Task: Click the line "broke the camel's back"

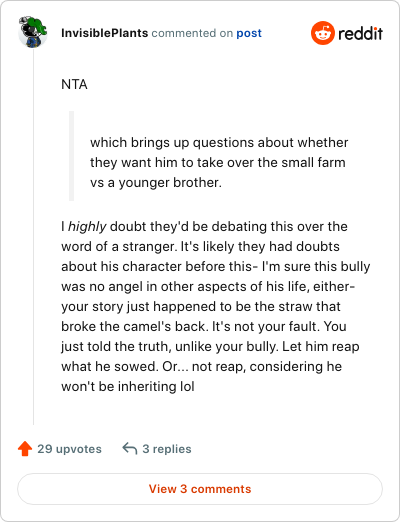Action: [133, 326]
